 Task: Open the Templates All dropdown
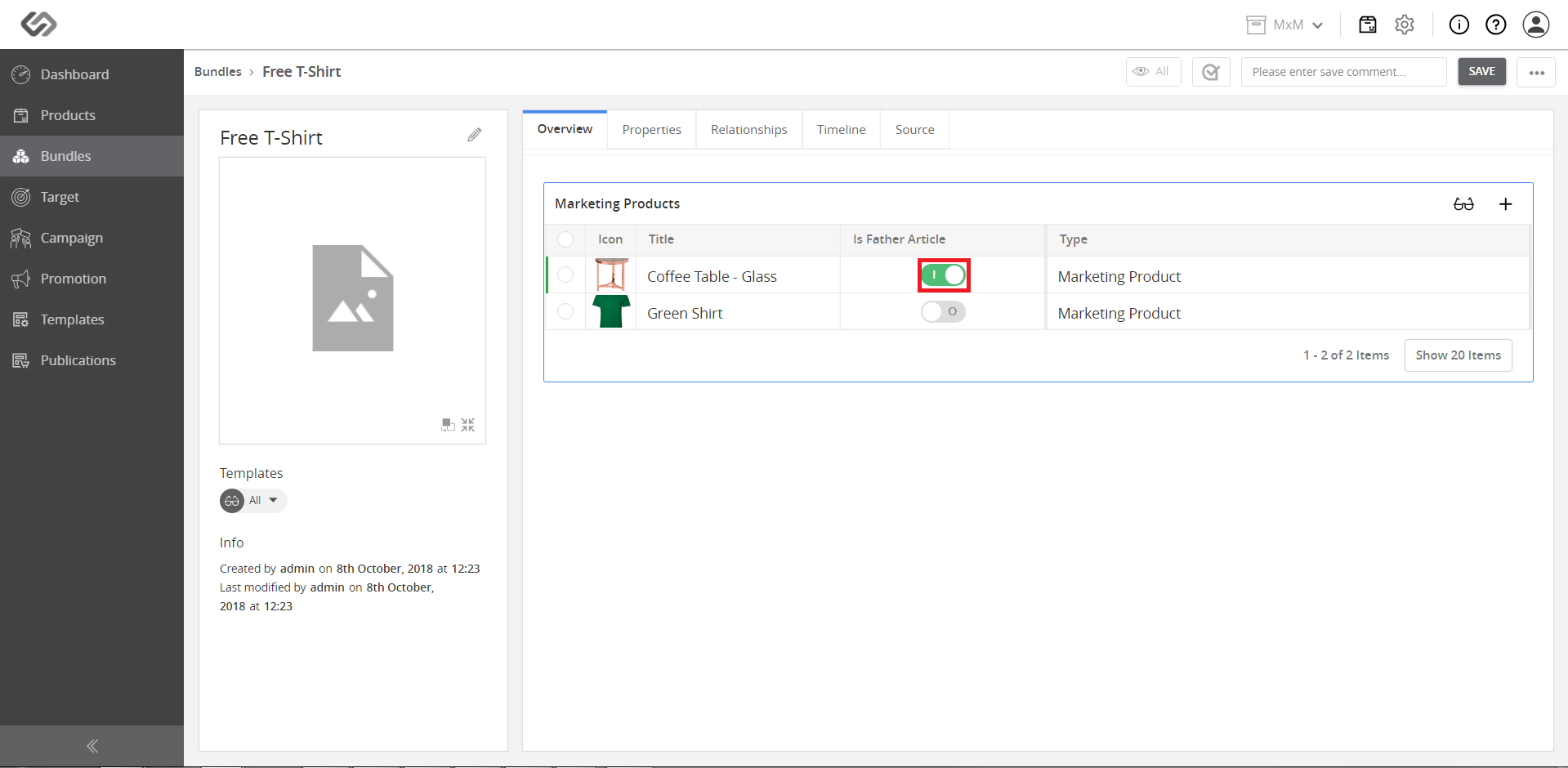[x=253, y=500]
